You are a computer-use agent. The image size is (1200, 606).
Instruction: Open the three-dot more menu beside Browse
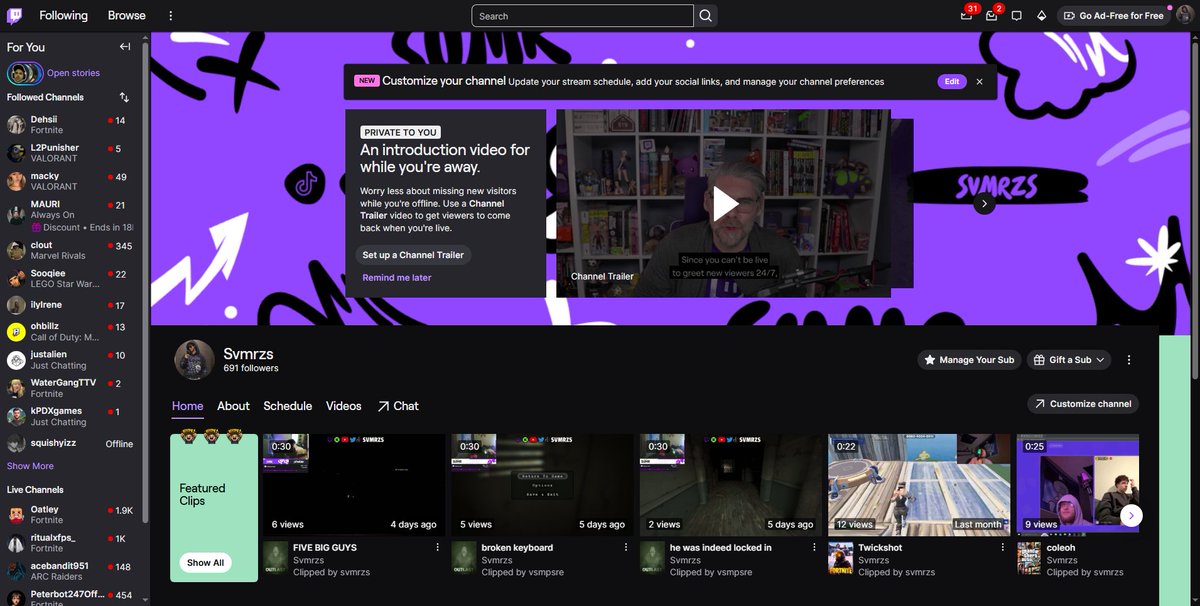pyautogui.click(x=170, y=16)
